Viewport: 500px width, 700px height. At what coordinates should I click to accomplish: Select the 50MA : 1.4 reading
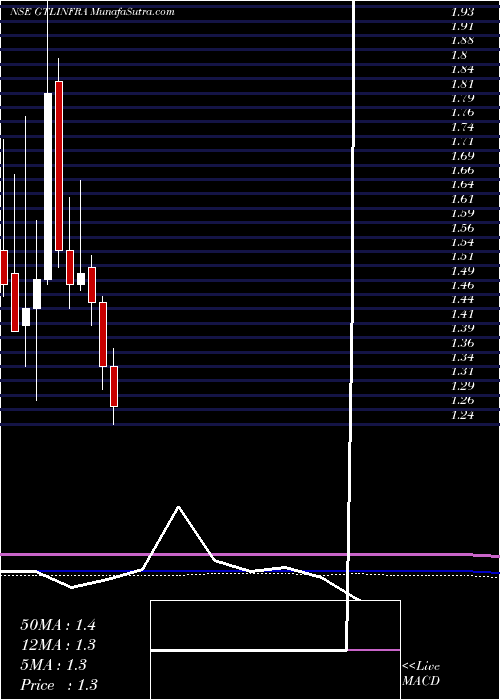pos(58,625)
